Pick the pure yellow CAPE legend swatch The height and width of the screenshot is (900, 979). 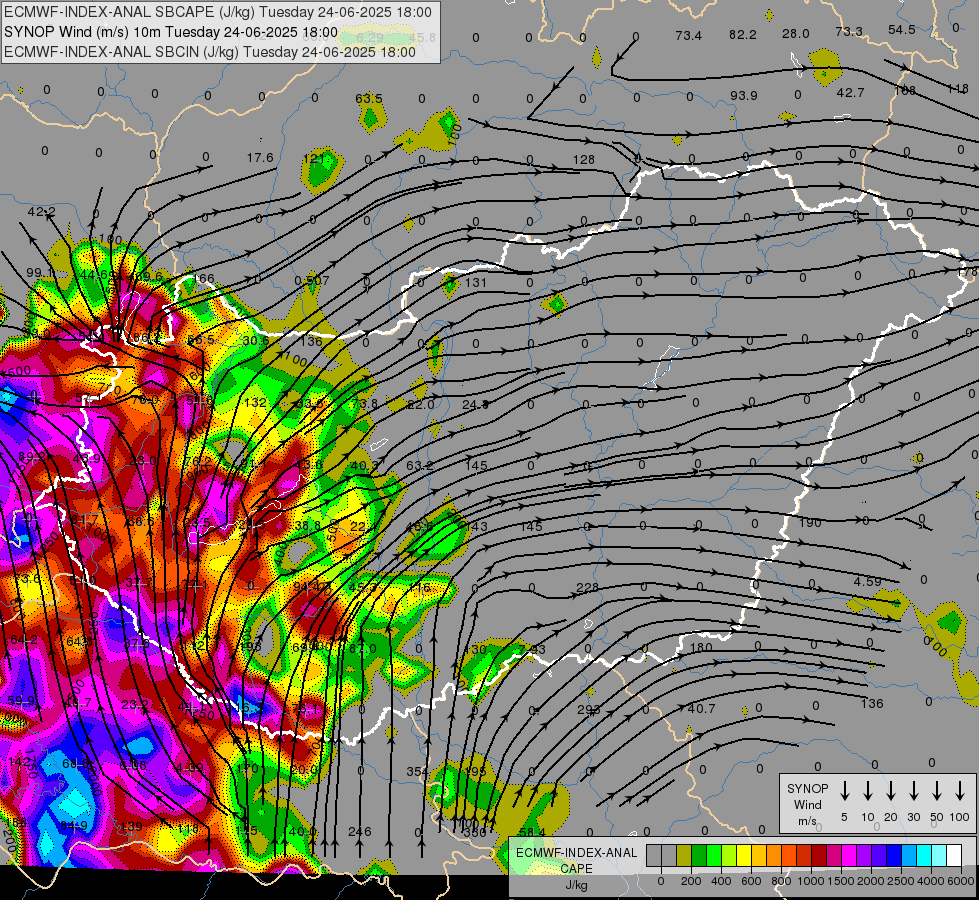click(x=744, y=855)
